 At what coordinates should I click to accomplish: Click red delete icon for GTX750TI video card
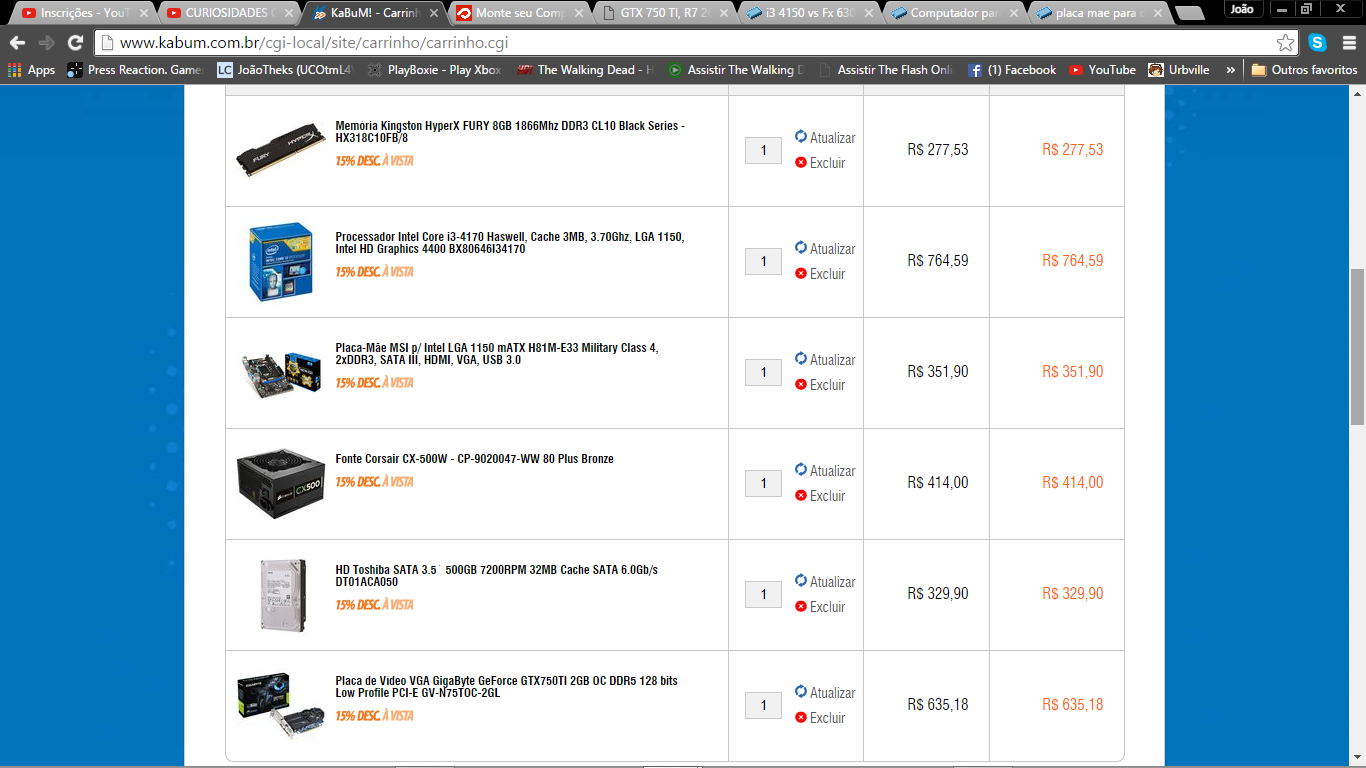click(801, 717)
